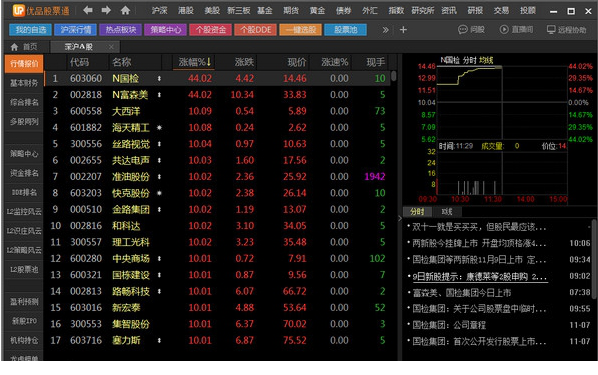Select 基本财务 in the left sidebar
This screenshot has width=598, height=375.
pyautogui.click(x=24, y=83)
